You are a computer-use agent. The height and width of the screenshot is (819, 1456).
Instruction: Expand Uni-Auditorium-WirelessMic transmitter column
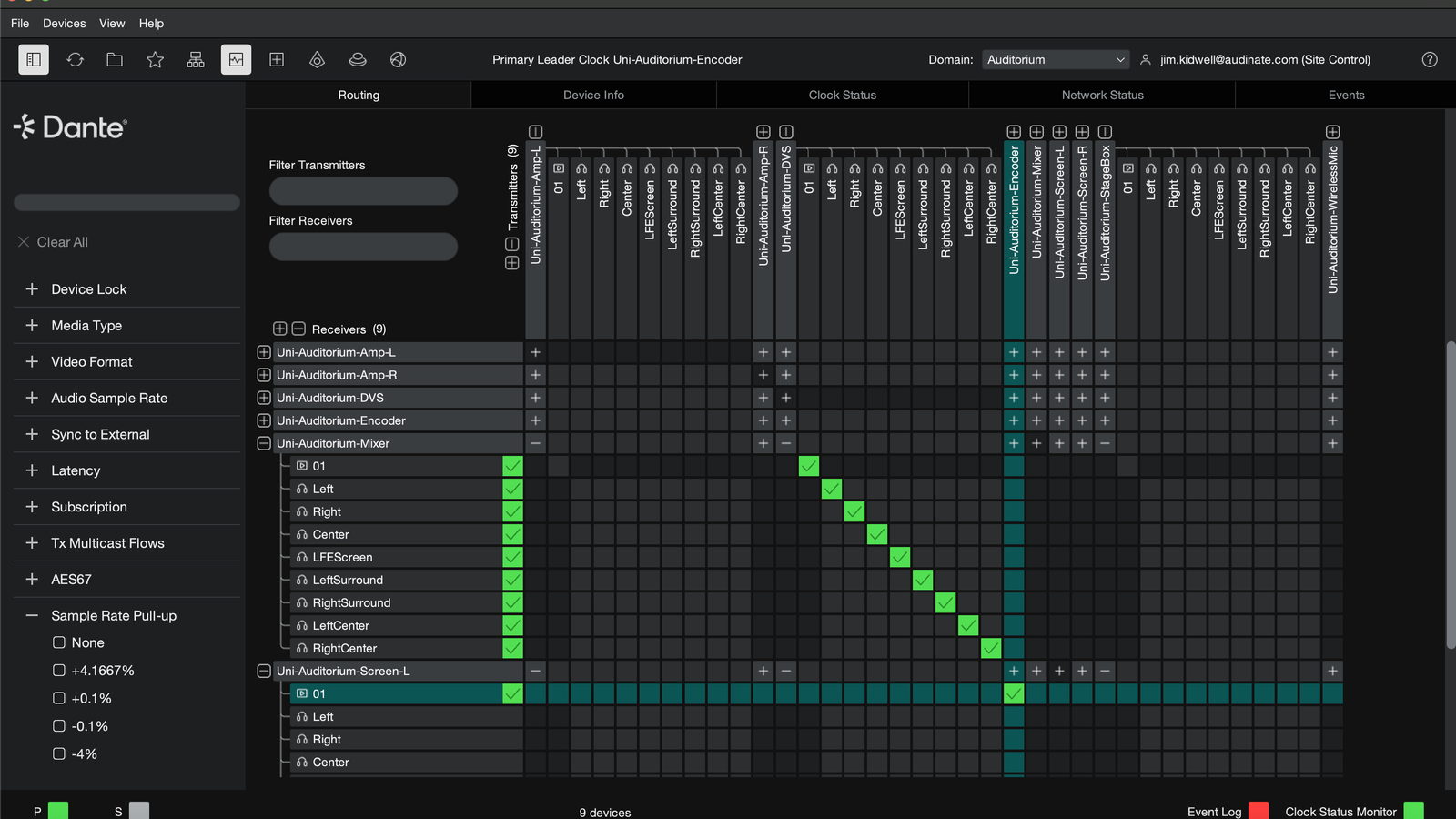pyautogui.click(x=1332, y=132)
